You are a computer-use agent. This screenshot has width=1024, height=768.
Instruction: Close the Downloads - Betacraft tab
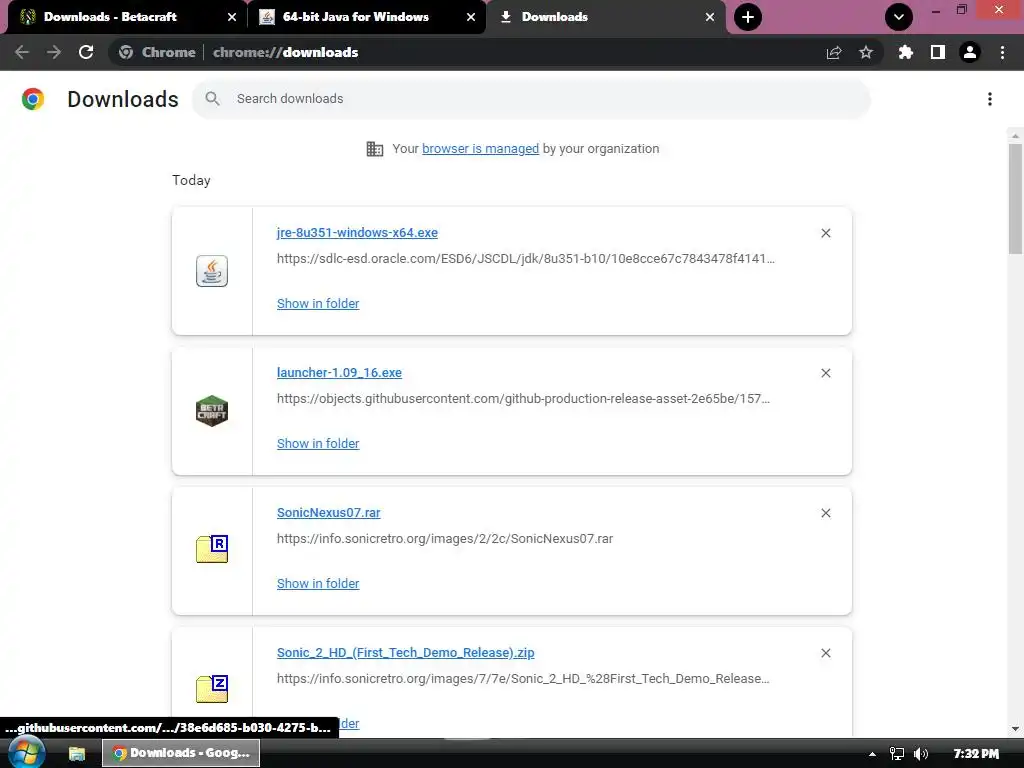click(232, 17)
